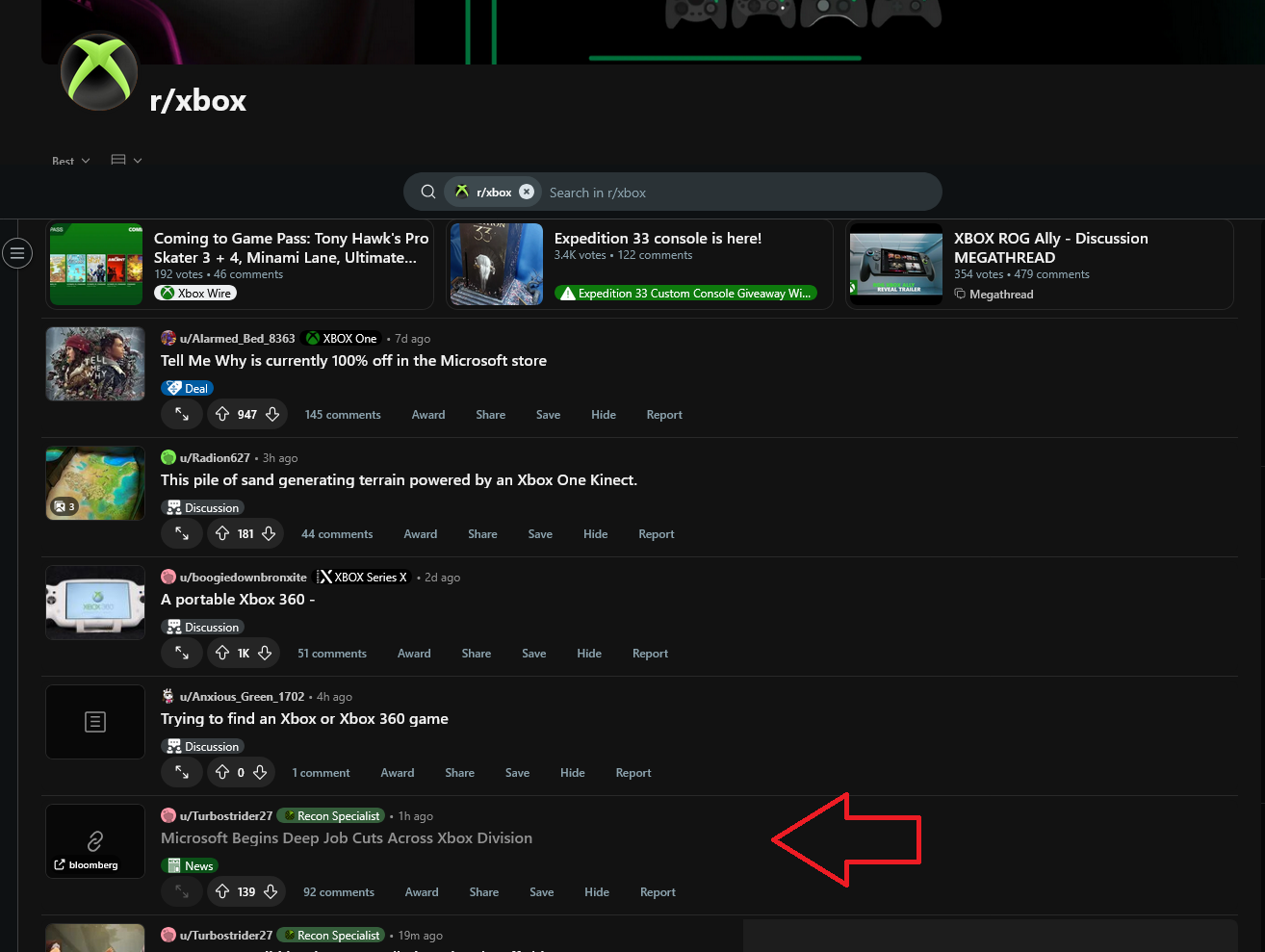Open Coming to Game Pass highlight card
The width and height of the screenshot is (1265, 952).
tap(240, 265)
